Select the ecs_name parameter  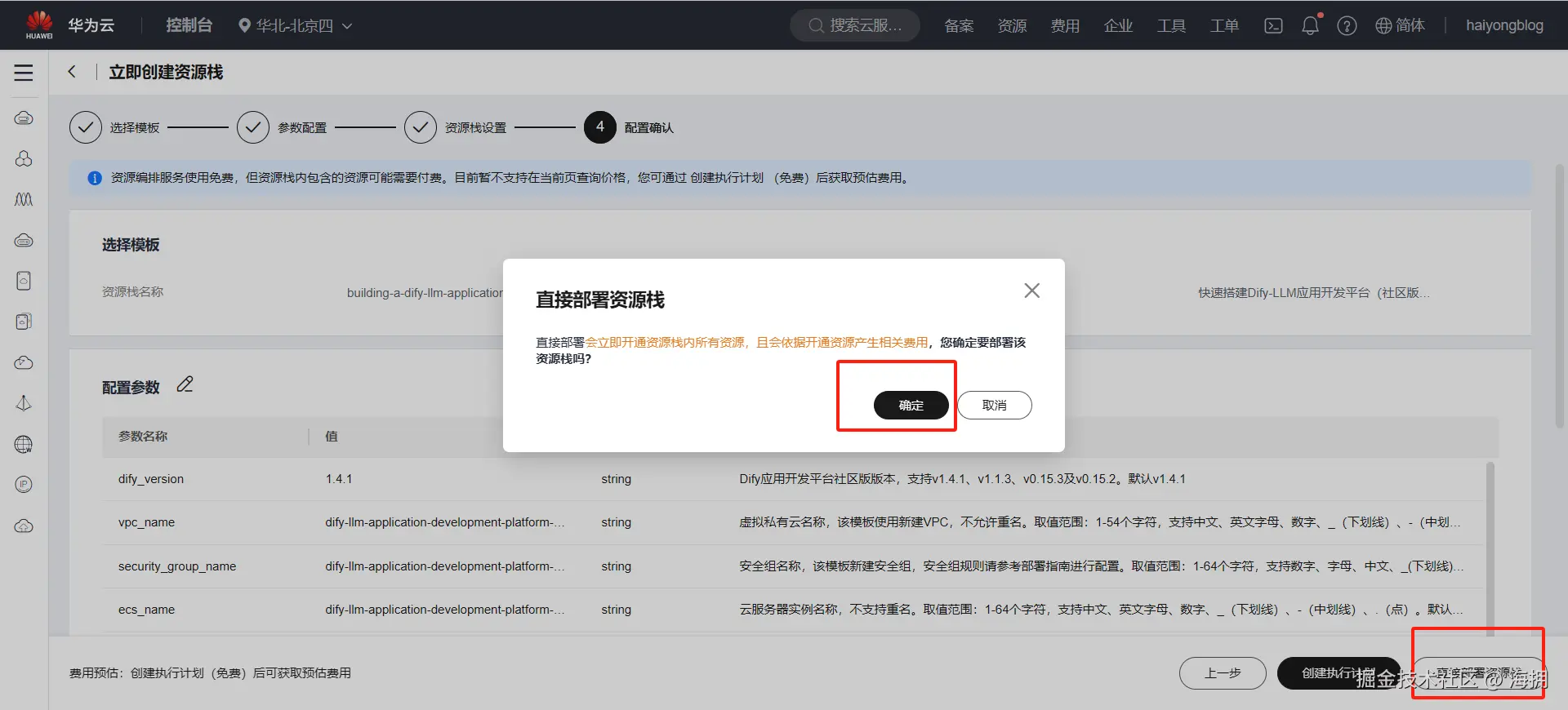point(794,610)
